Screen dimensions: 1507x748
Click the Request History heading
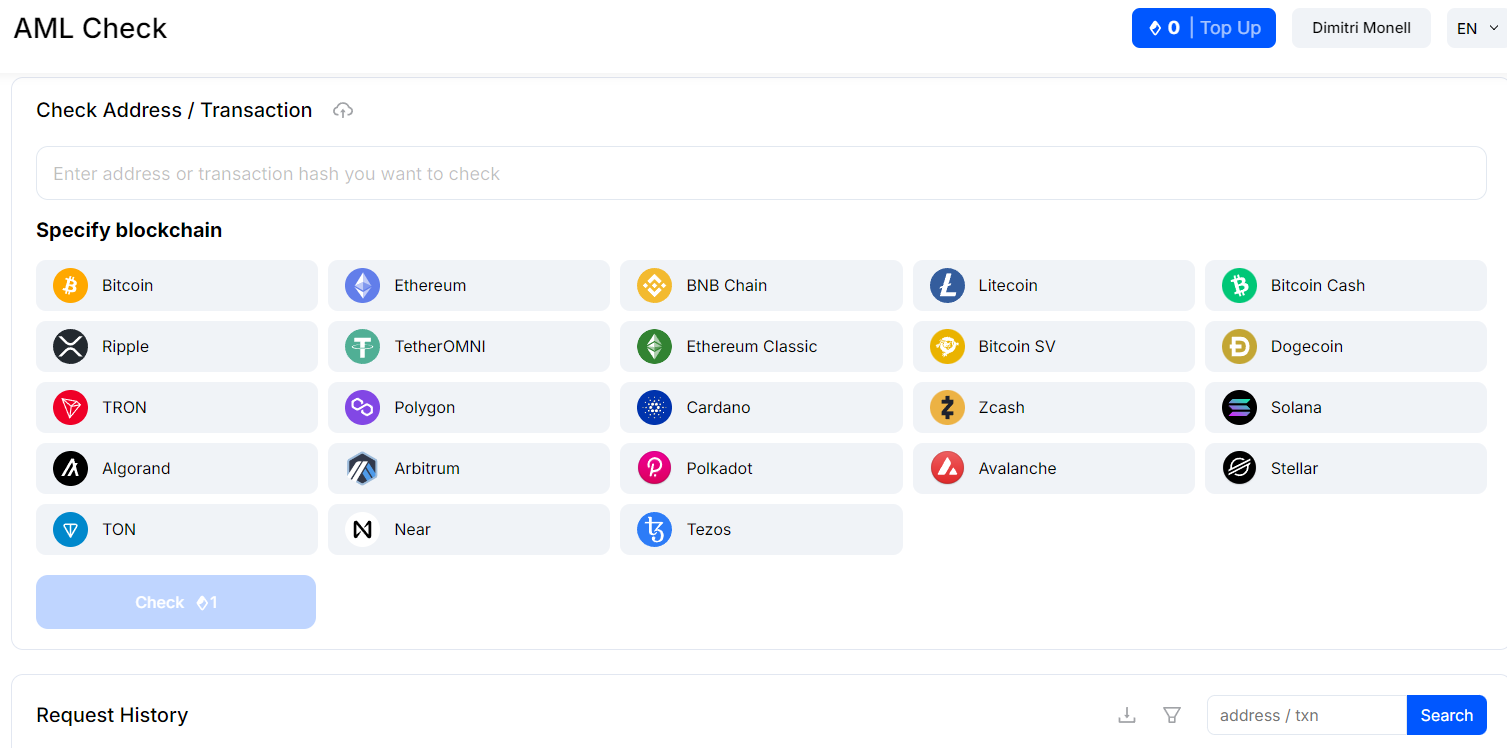pyautogui.click(x=112, y=715)
